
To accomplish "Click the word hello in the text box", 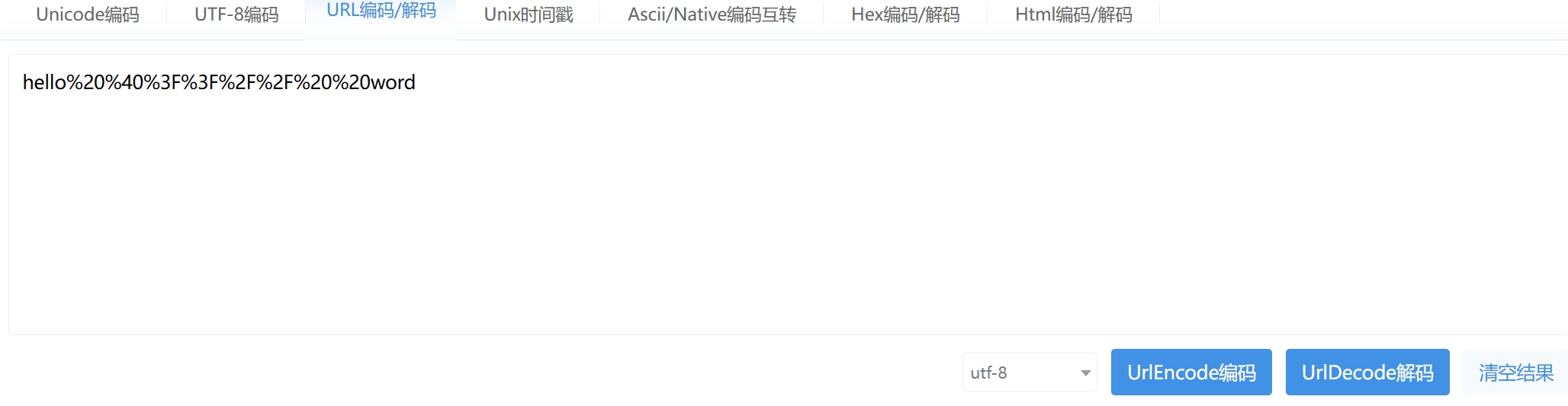I will pyautogui.click(x=45, y=82).
